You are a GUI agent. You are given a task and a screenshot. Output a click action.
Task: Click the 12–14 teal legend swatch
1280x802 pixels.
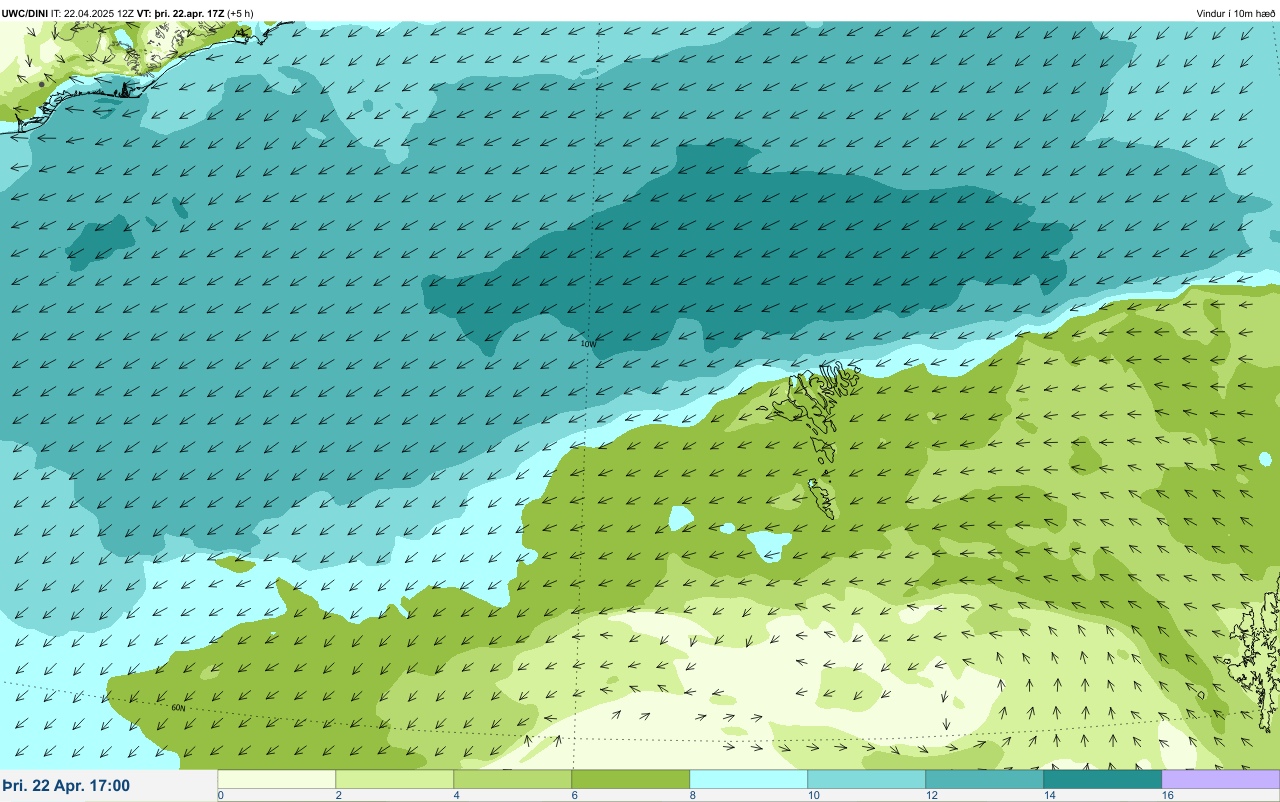(984, 779)
